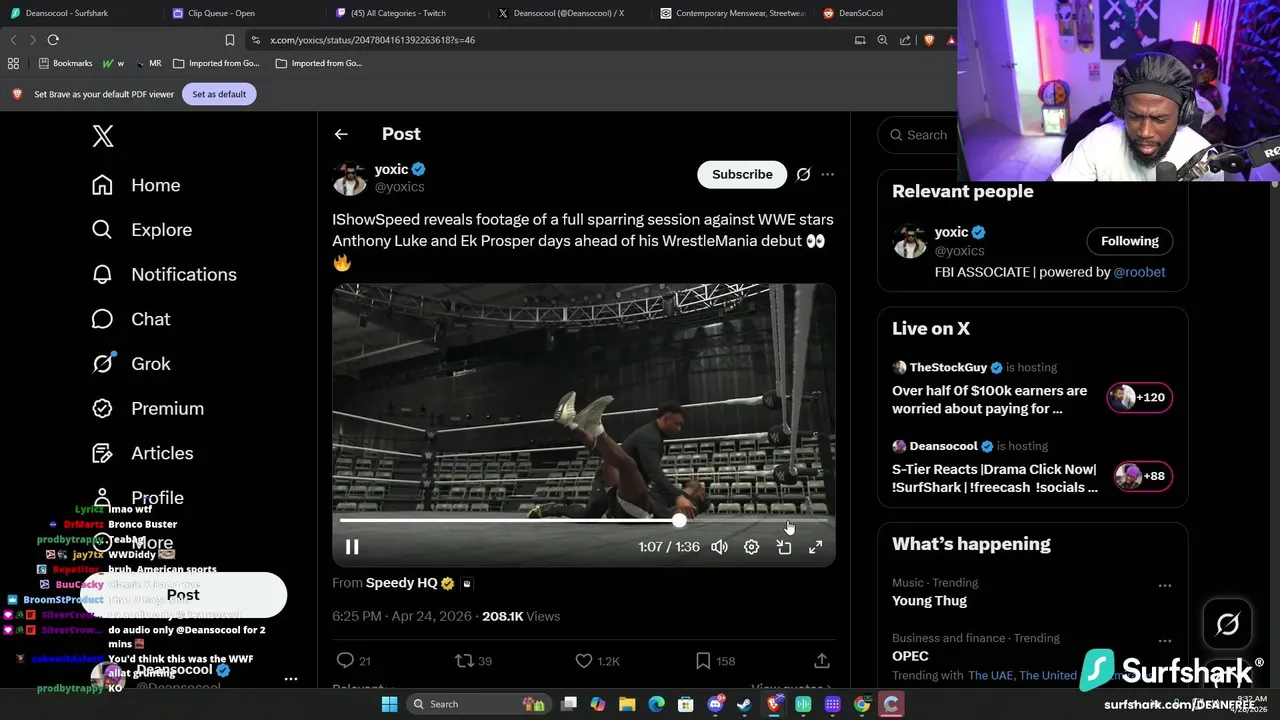Expand video to fullscreen

click(816, 547)
